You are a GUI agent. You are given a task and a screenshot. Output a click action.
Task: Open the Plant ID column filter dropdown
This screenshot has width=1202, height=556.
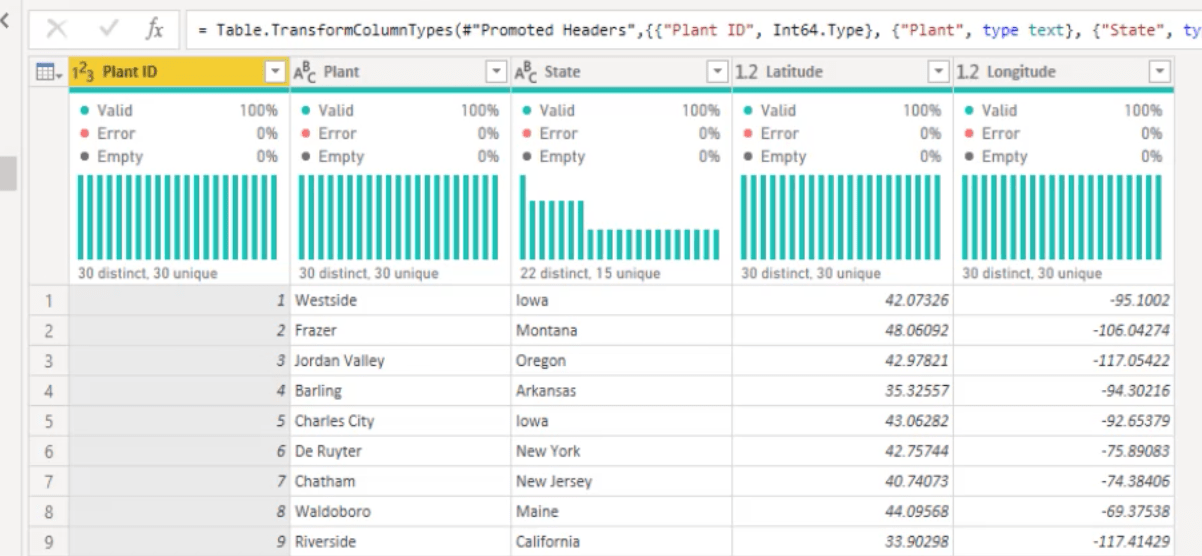[x=275, y=72]
